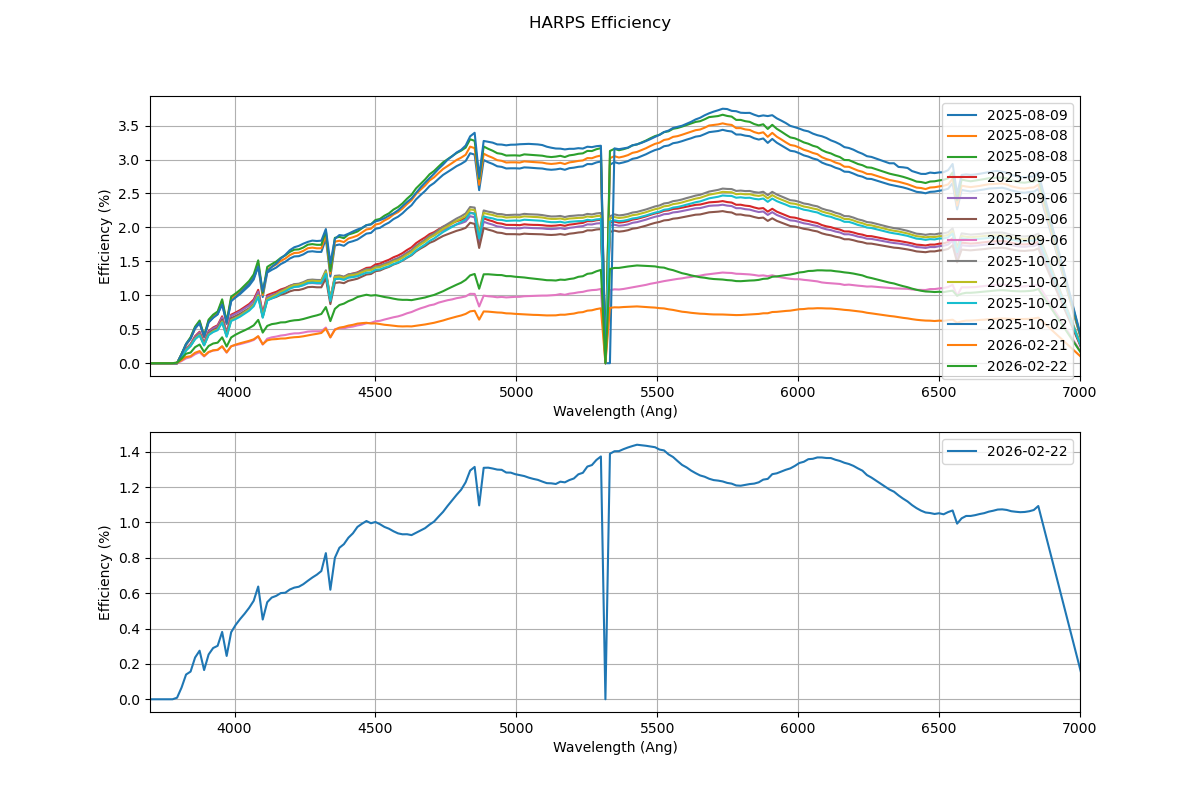Click the 7000 tick label under the upper plot
The width and height of the screenshot is (1200, 800).
1079,393
